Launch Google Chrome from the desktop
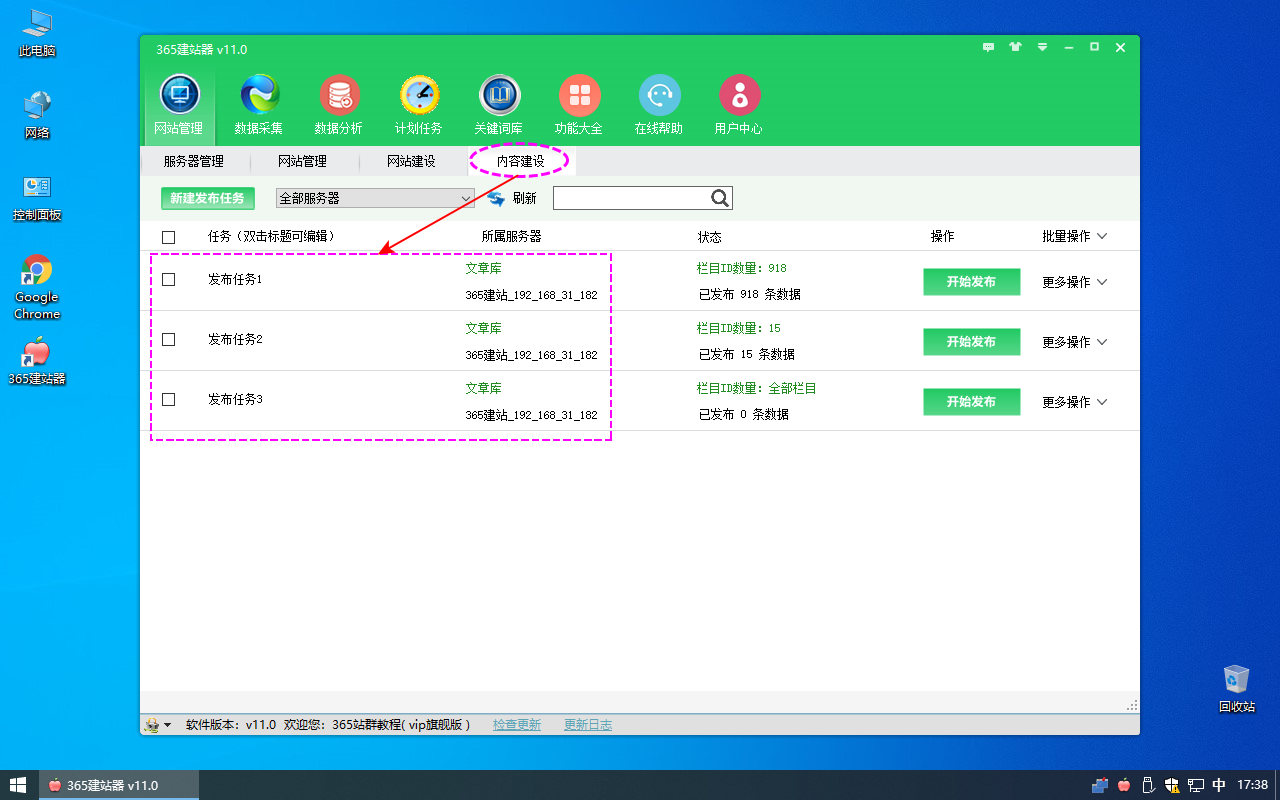1280x800 pixels. click(x=37, y=287)
